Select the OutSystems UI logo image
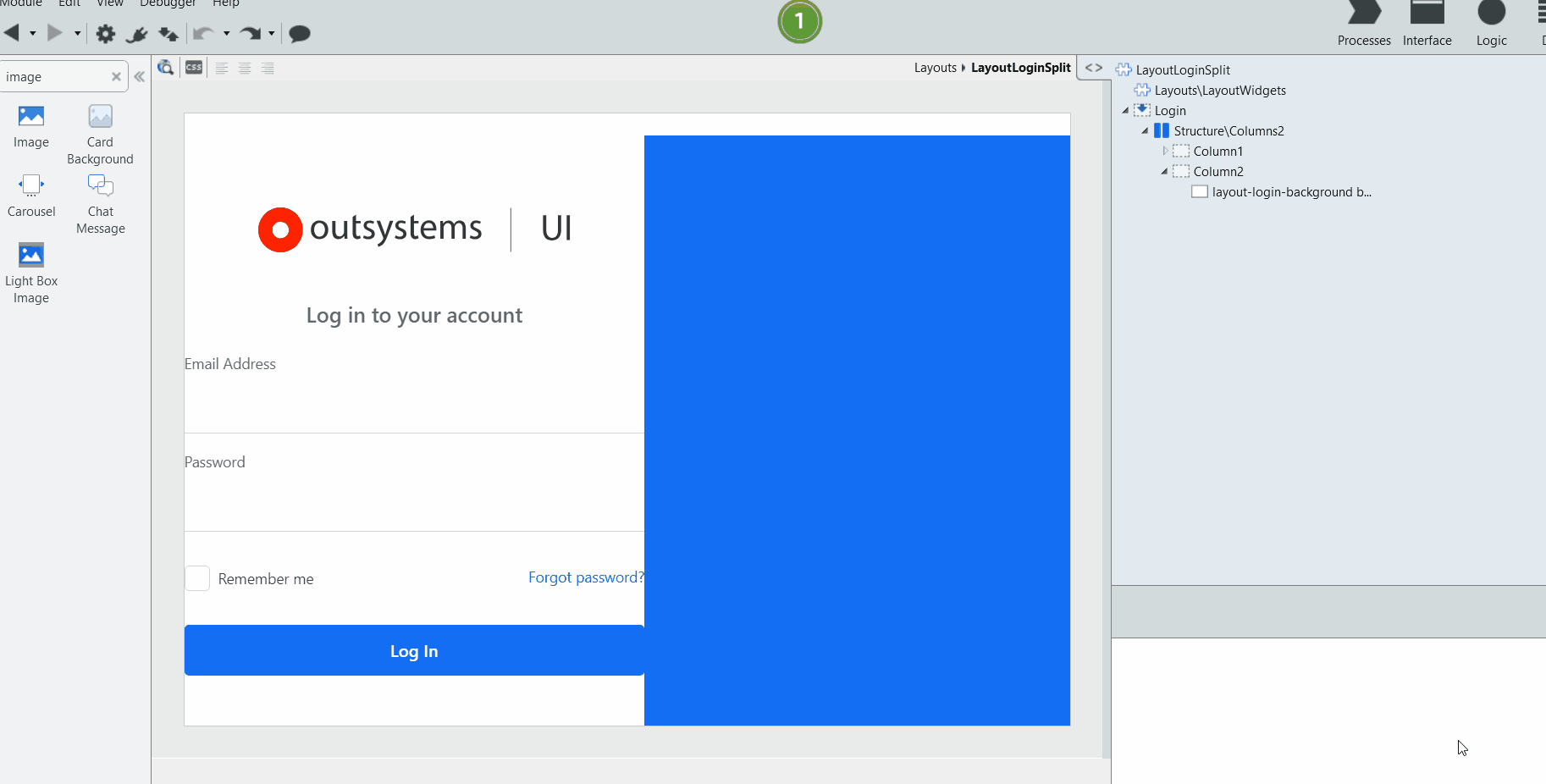Image resolution: width=1546 pixels, height=784 pixels. pyautogui.click(x=415, y=229)
